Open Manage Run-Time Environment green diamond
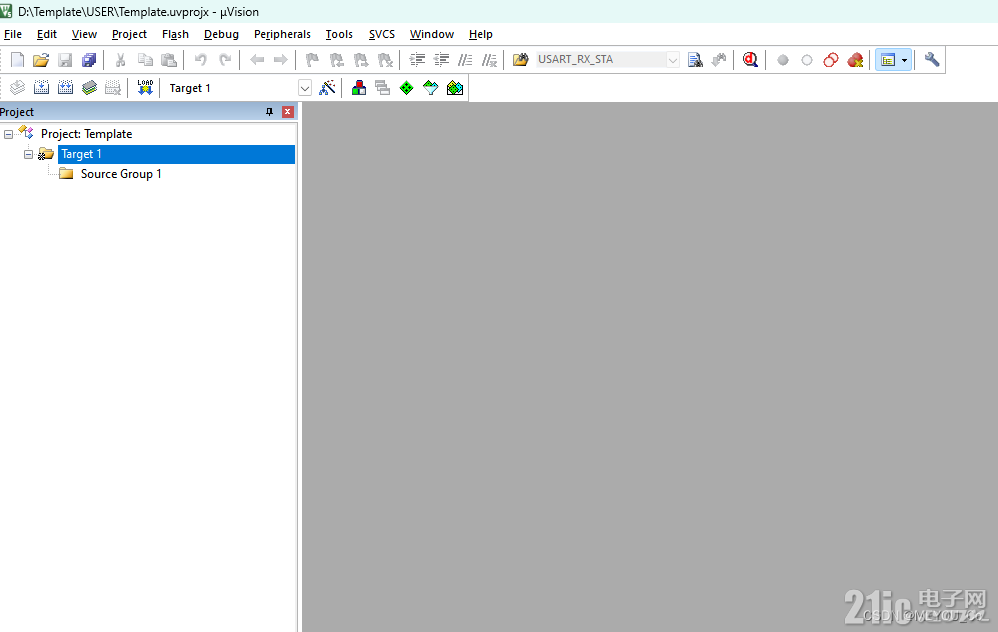This screenshot has width=998, height=632. [407, 88]
